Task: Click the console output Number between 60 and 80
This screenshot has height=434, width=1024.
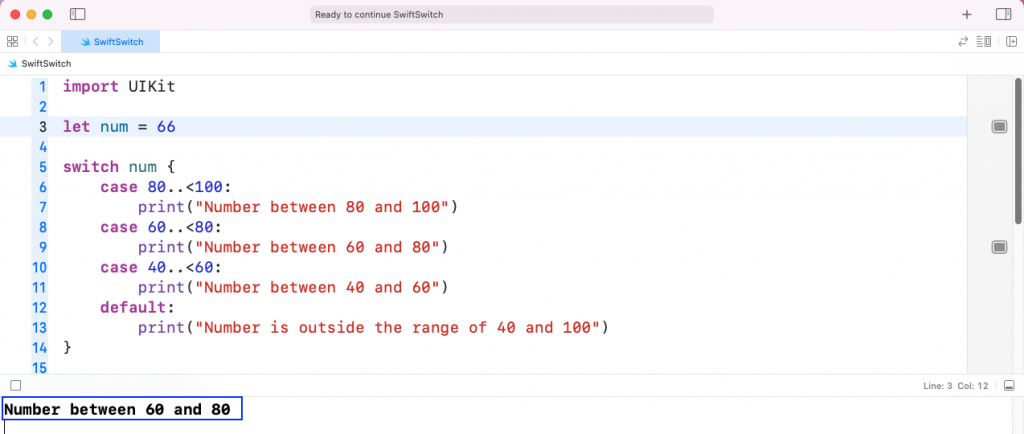Action: coord(118,410)
